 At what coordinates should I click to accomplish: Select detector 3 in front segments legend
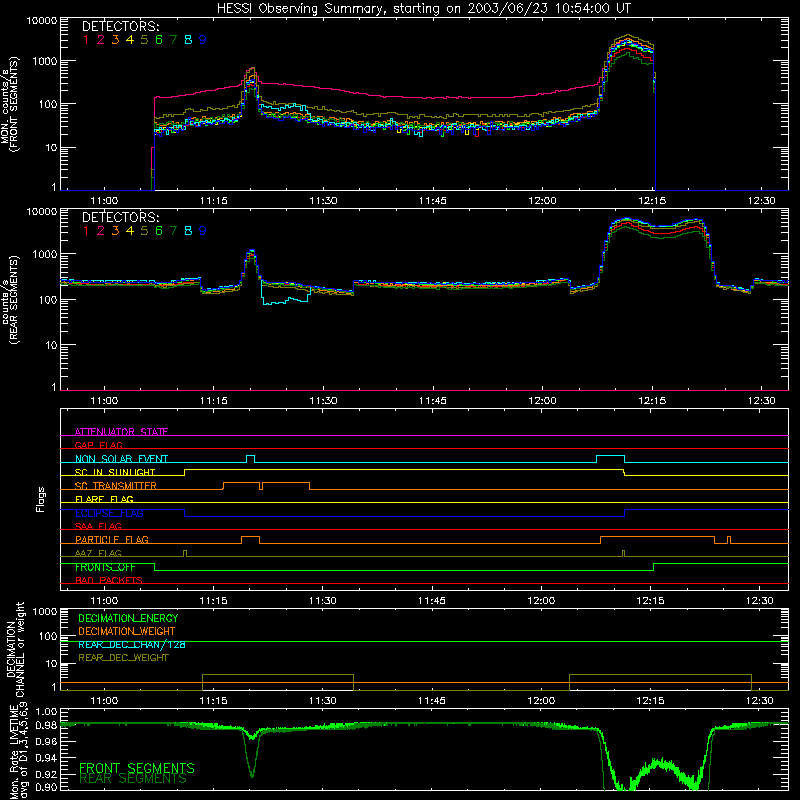(x=115, y=40)
